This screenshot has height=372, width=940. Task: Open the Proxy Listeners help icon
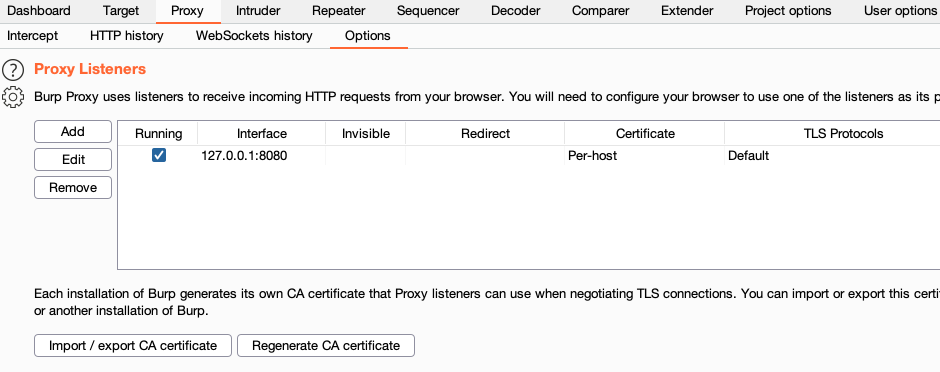[13, 70]
